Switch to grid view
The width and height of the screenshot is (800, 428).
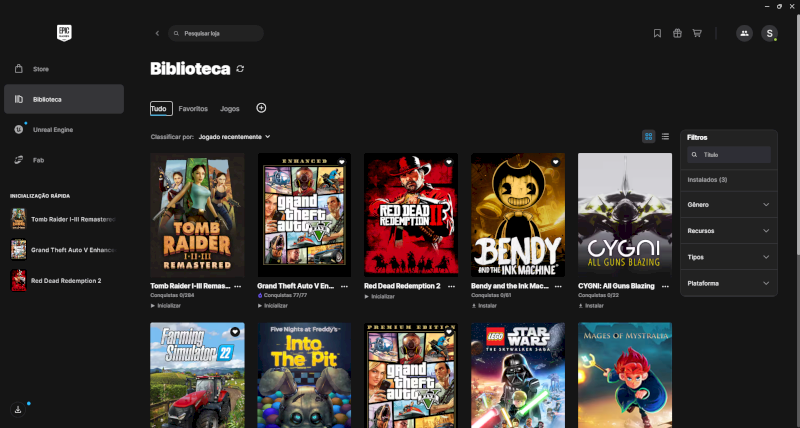(648, 136)
